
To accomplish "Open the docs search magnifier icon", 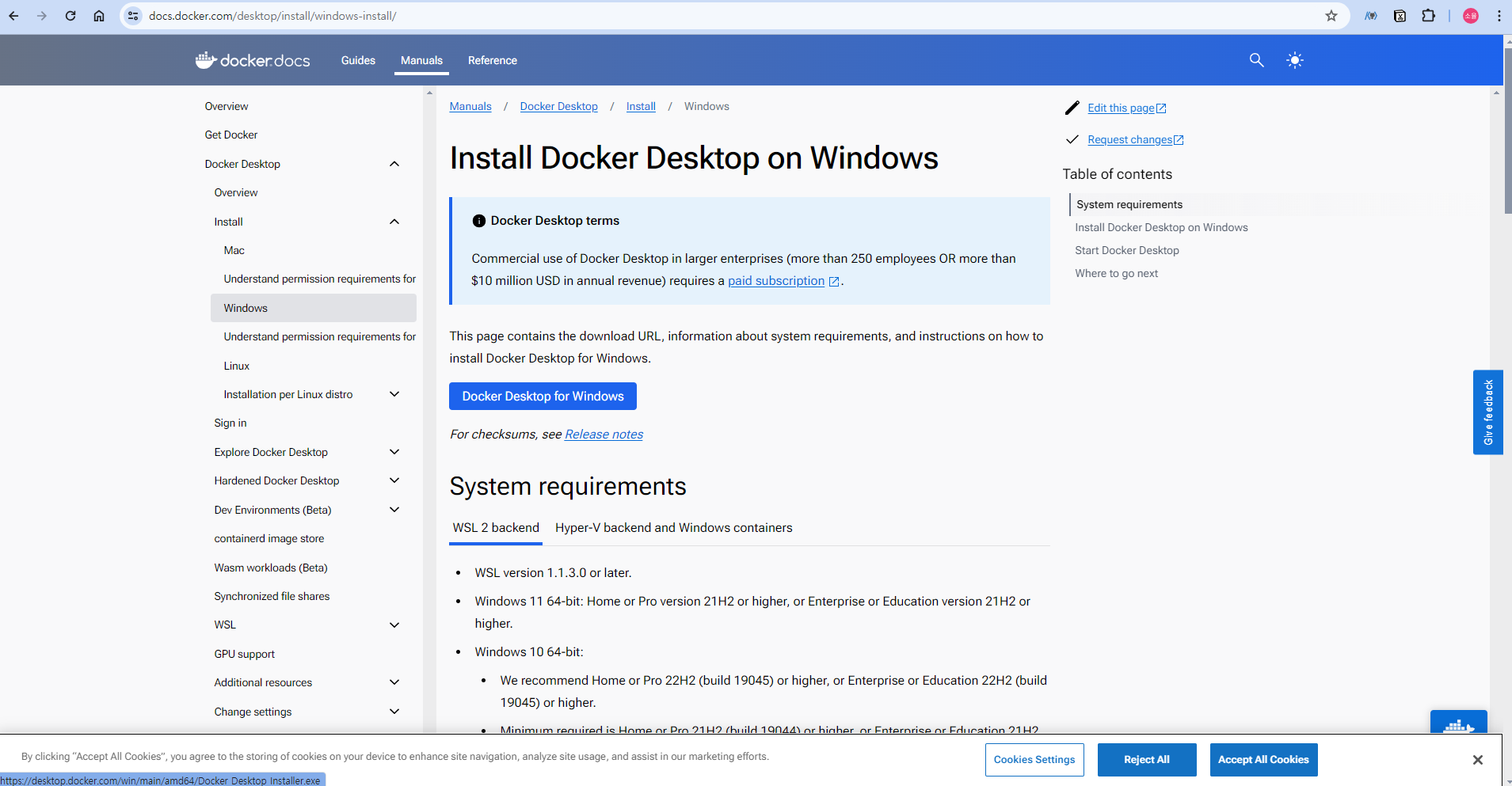I will 1256,60.
